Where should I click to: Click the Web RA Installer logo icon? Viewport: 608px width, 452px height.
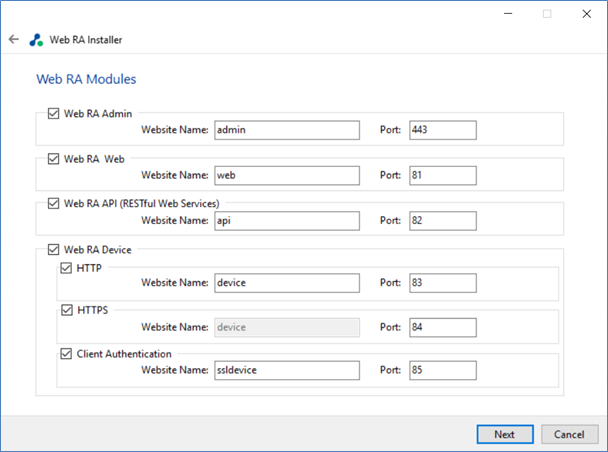coord(36,40)
